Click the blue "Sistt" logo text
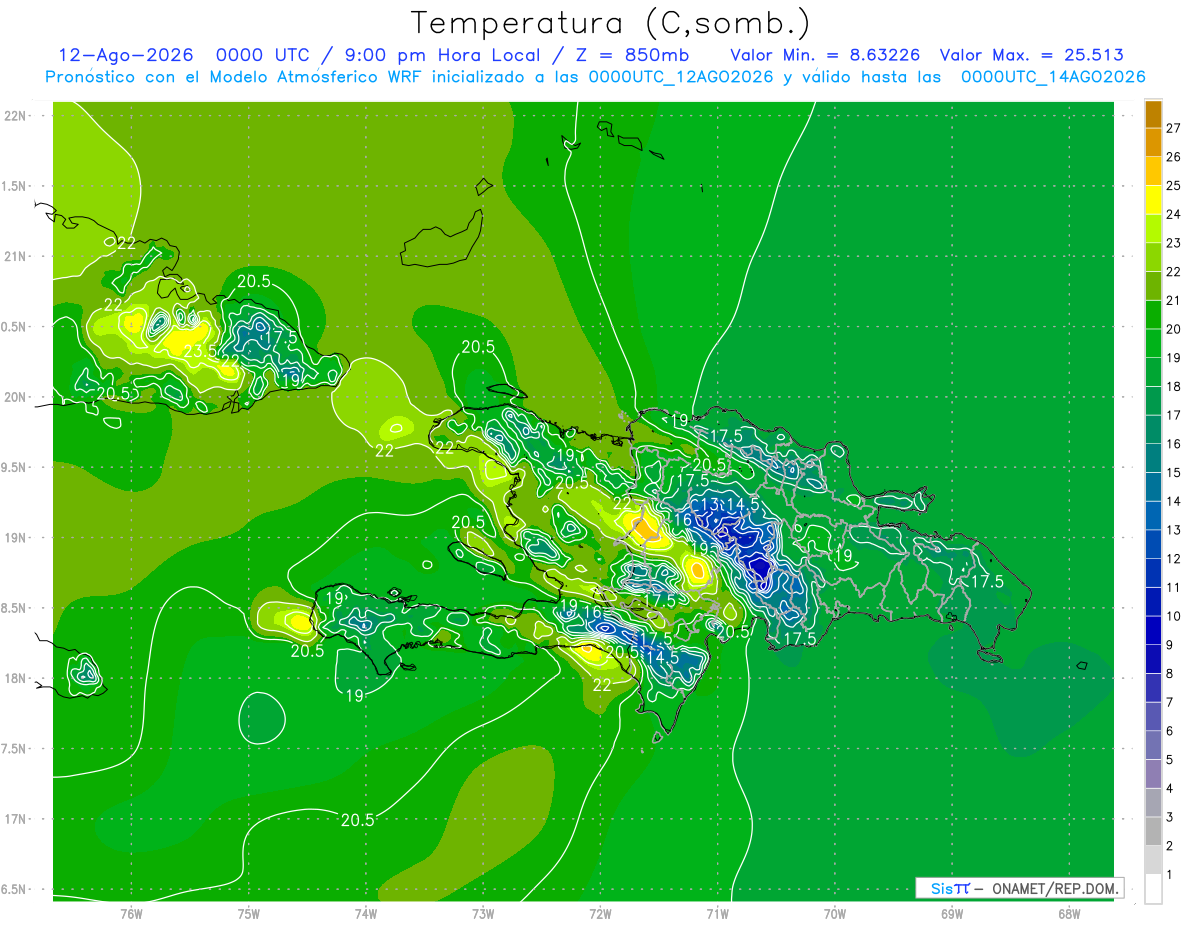 tap(950, 888)
